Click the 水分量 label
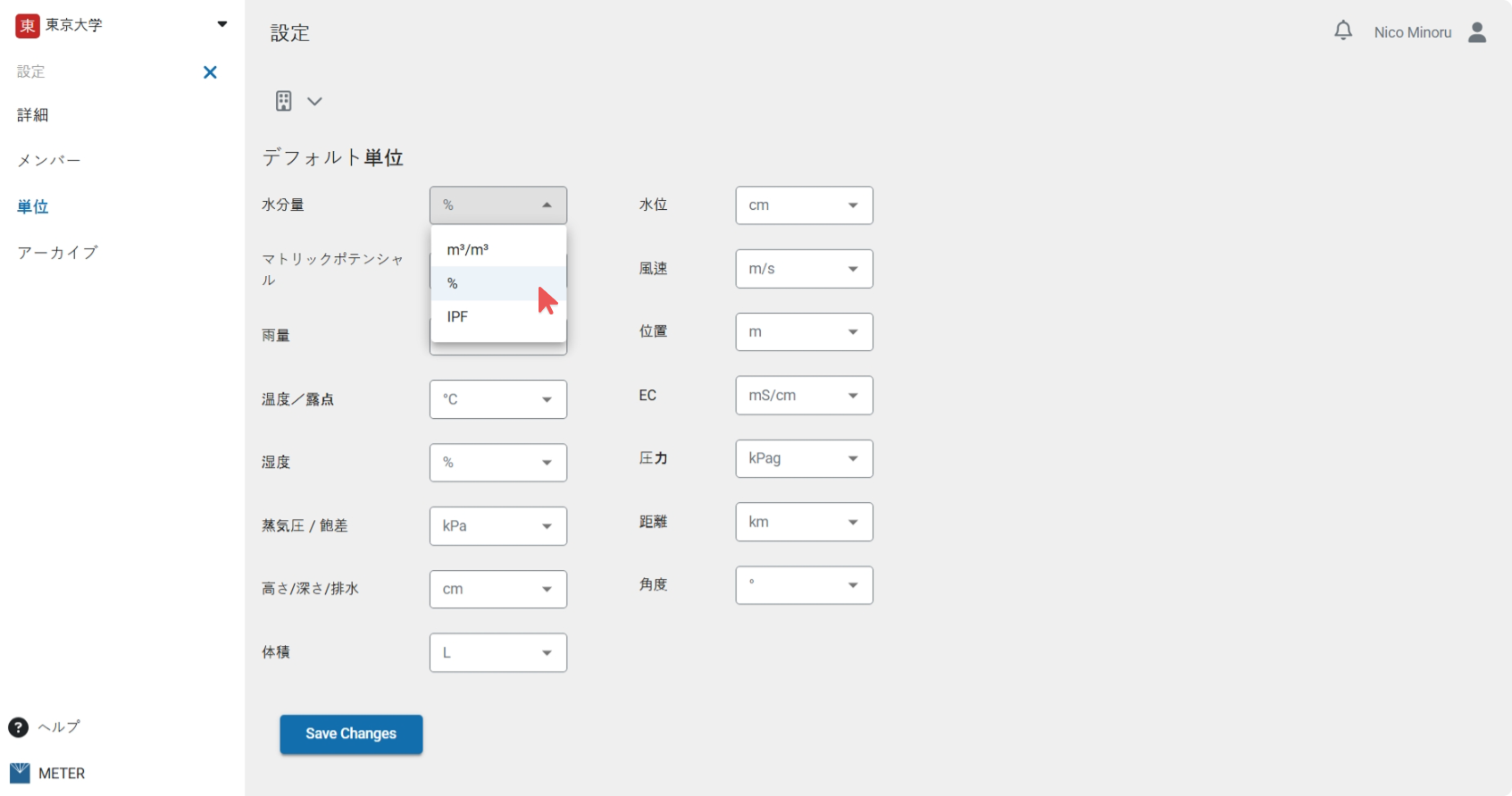Screen dimensions: 1512x796 pos(283,205)
